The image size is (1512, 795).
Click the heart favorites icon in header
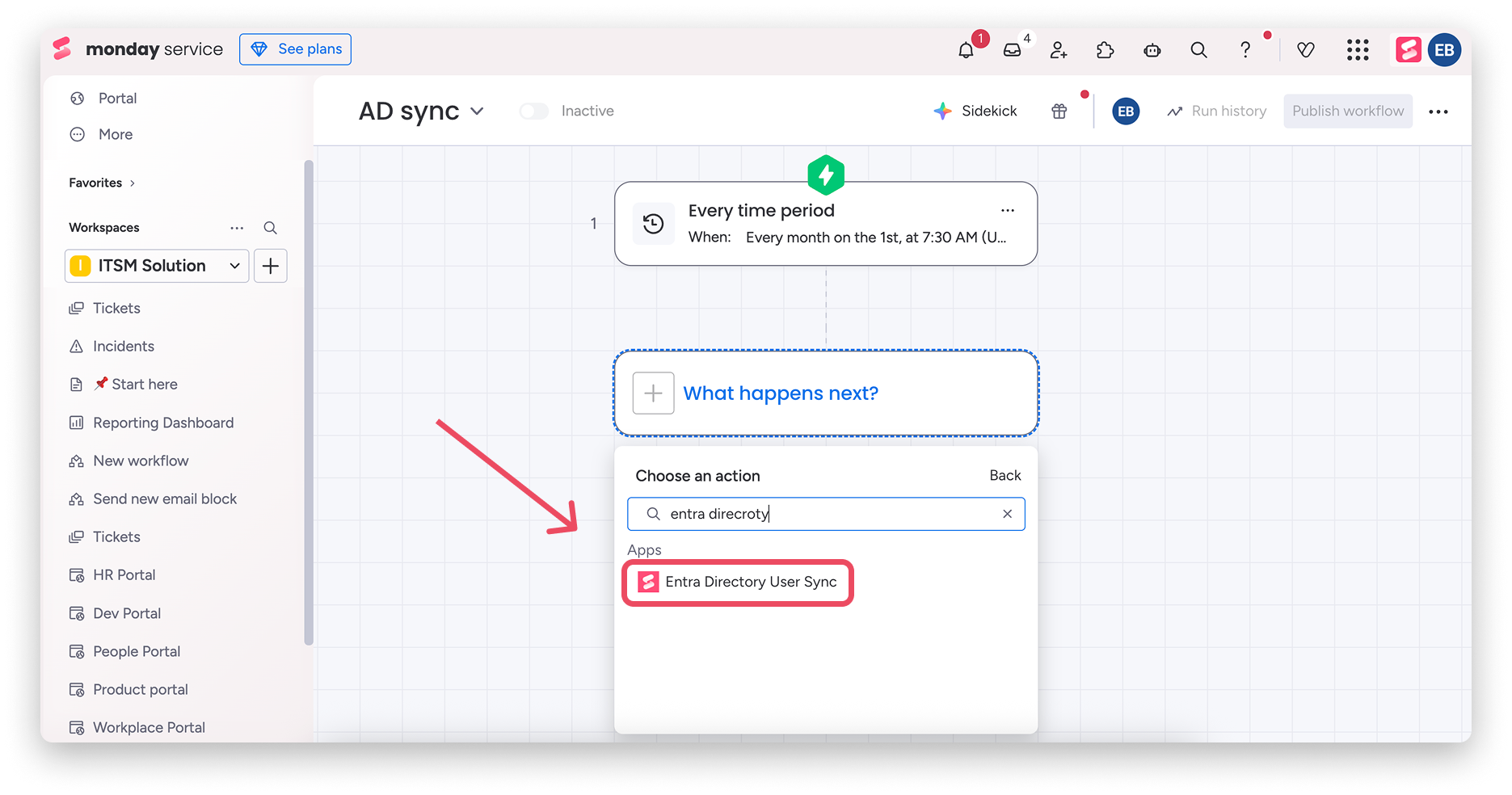(1305, 50)
